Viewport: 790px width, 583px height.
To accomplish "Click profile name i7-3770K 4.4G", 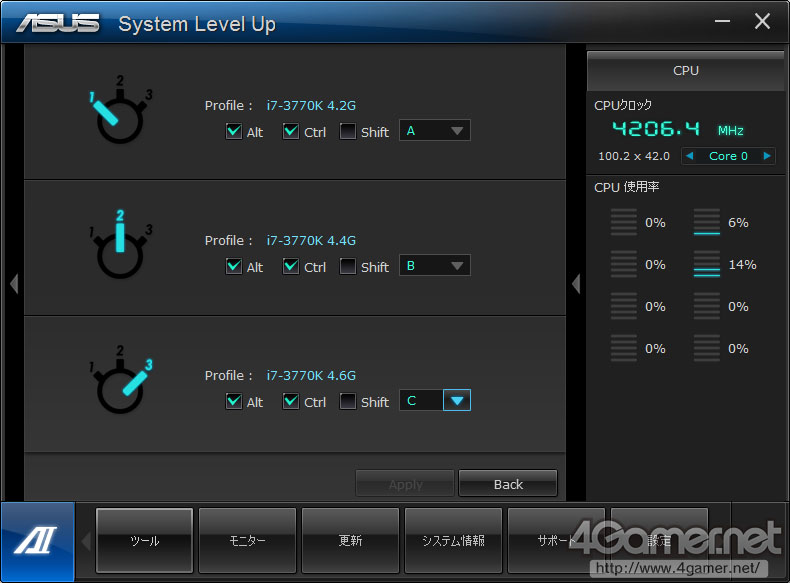I will [x=311, y=240].
